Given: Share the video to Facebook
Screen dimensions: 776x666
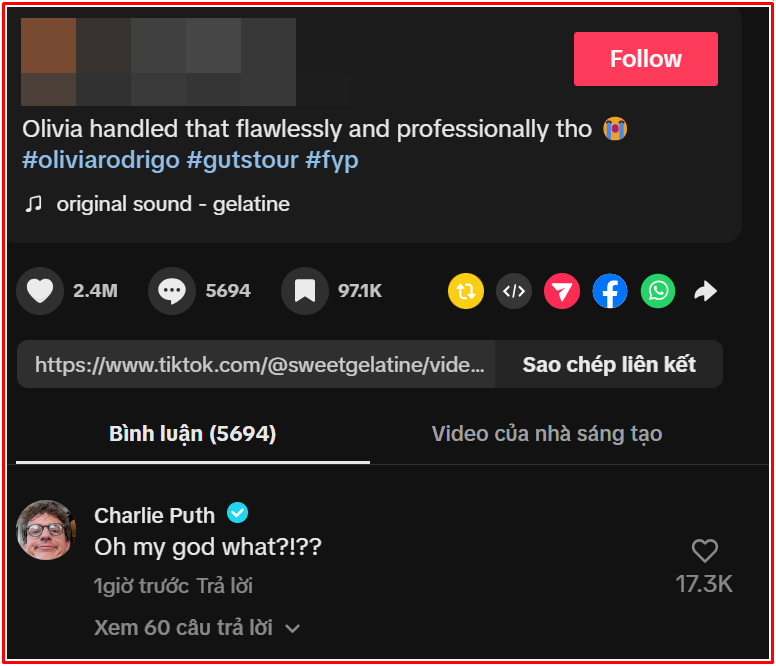Looking at the screenshot, I should 610,291.
